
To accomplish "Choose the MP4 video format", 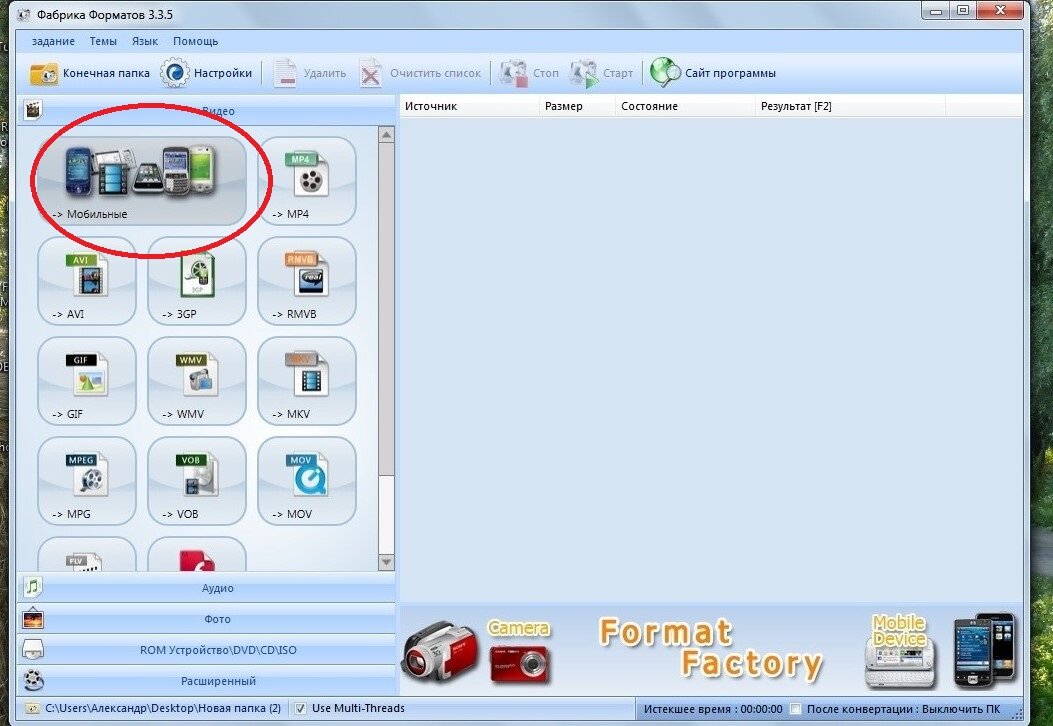I will point(307,181).
